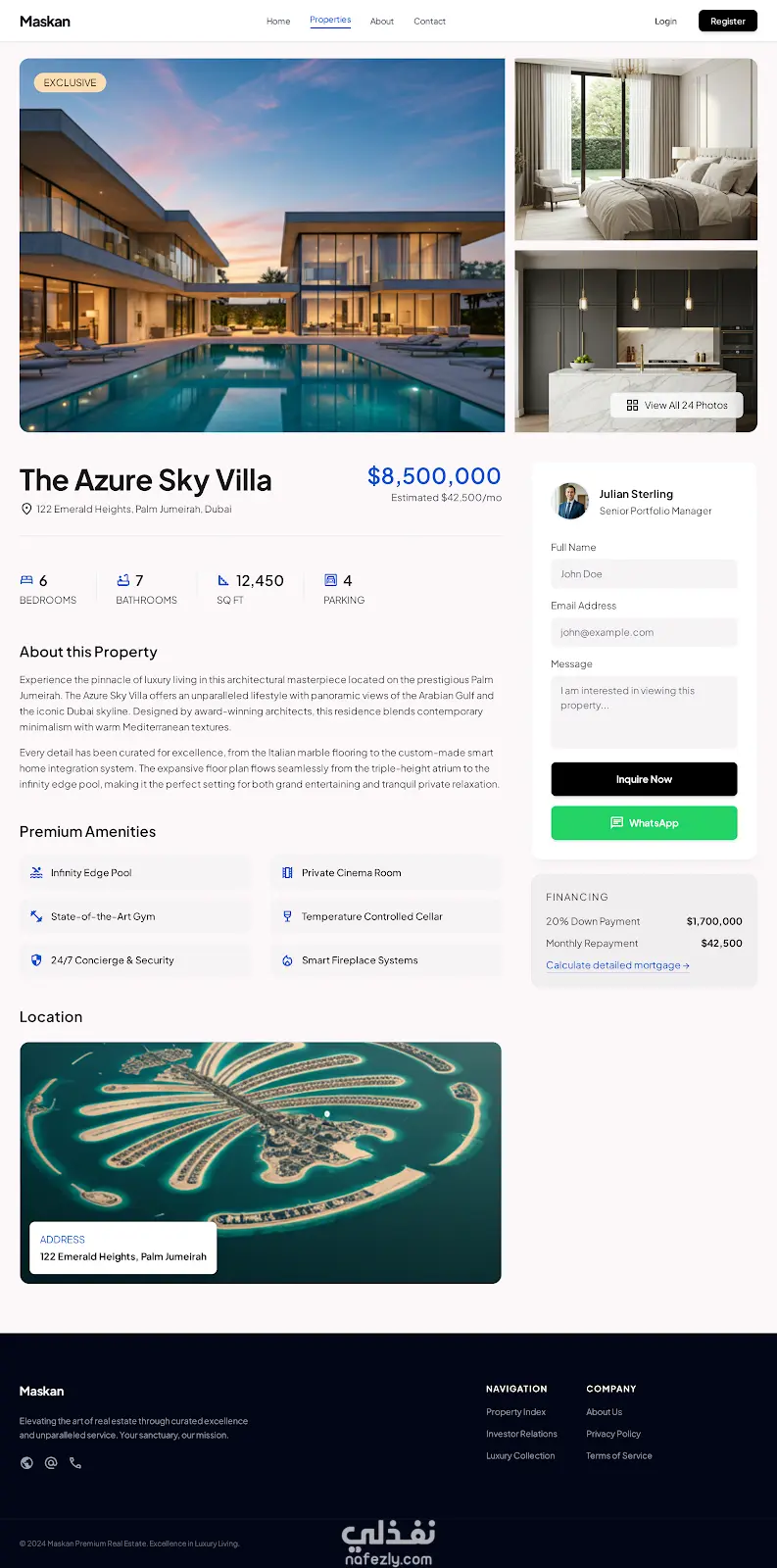Go to Contact in the top navigation
777x1568 pixels.
[x=429, y=22]
